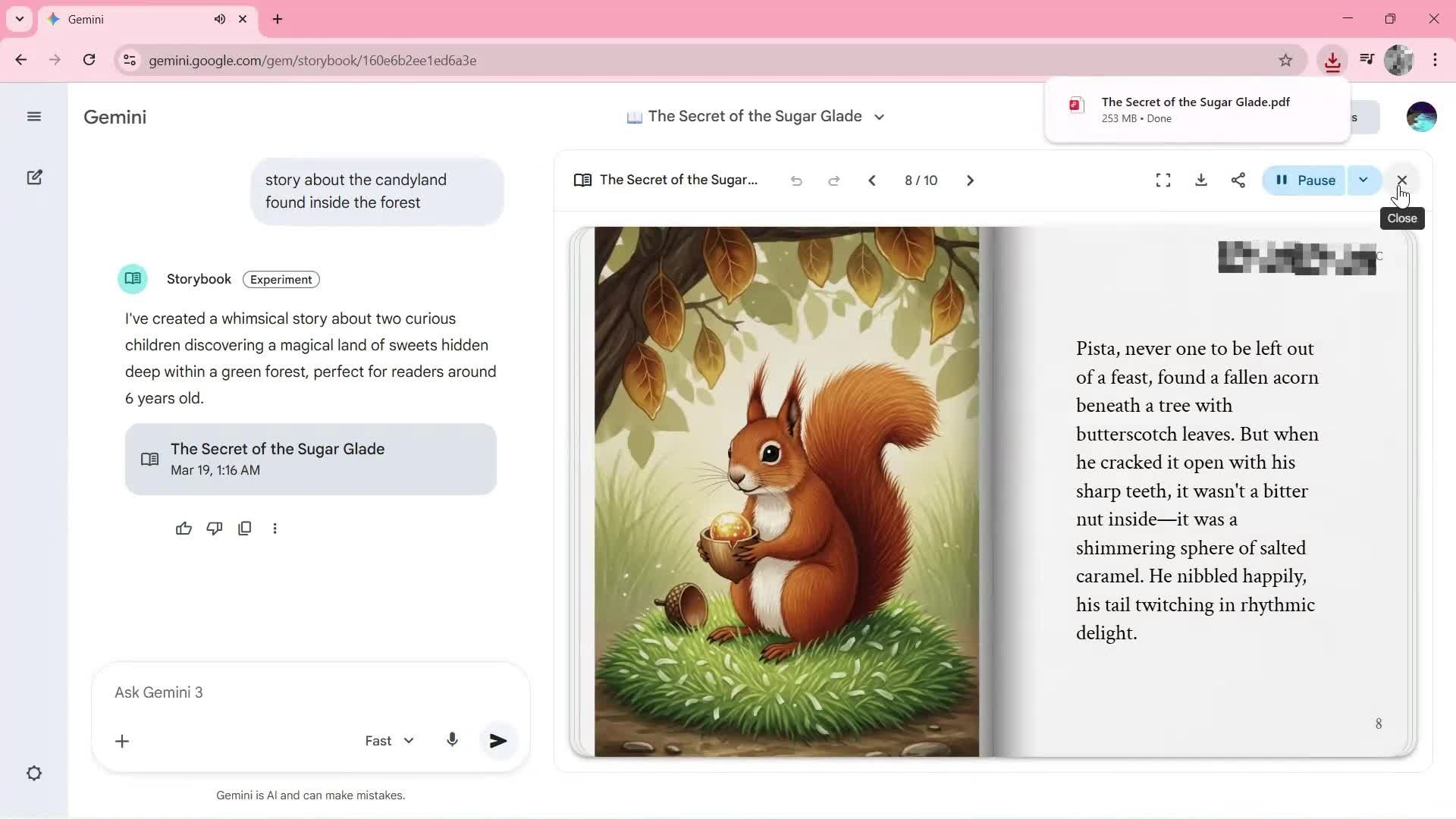Start voice input with microphone icon

[452, 740]
